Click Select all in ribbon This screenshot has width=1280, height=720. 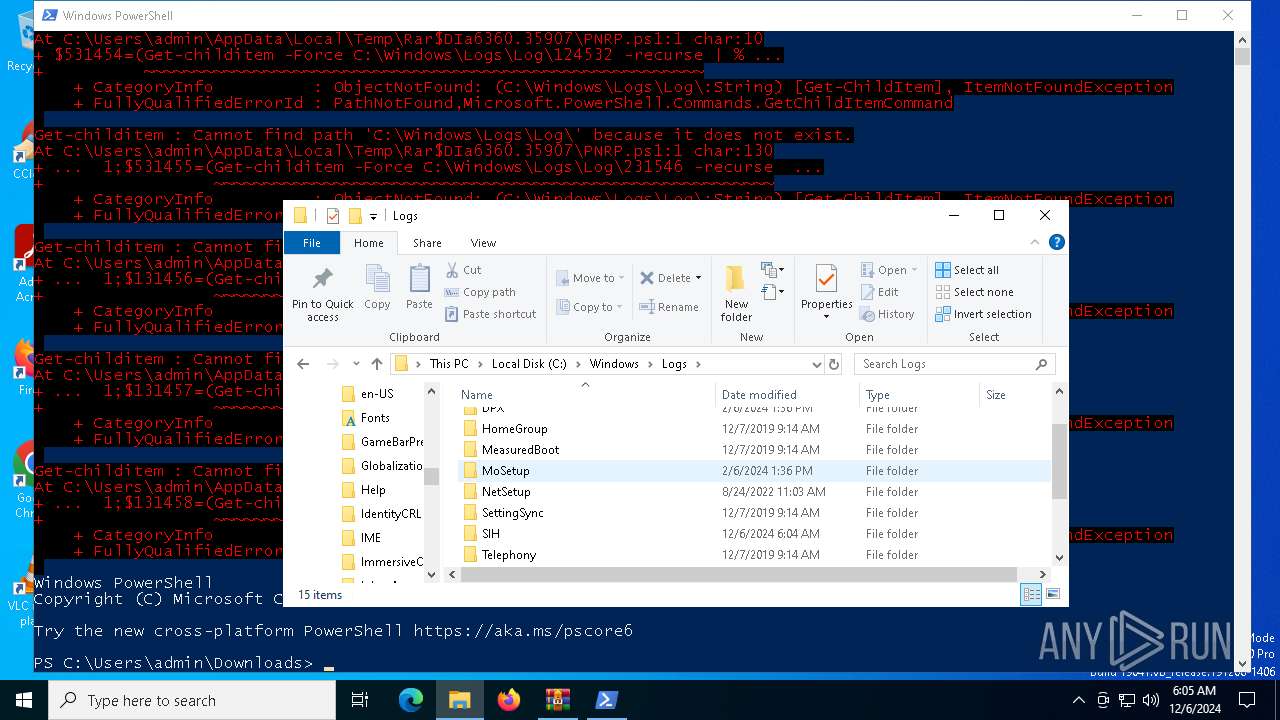(x=967, y=270)
